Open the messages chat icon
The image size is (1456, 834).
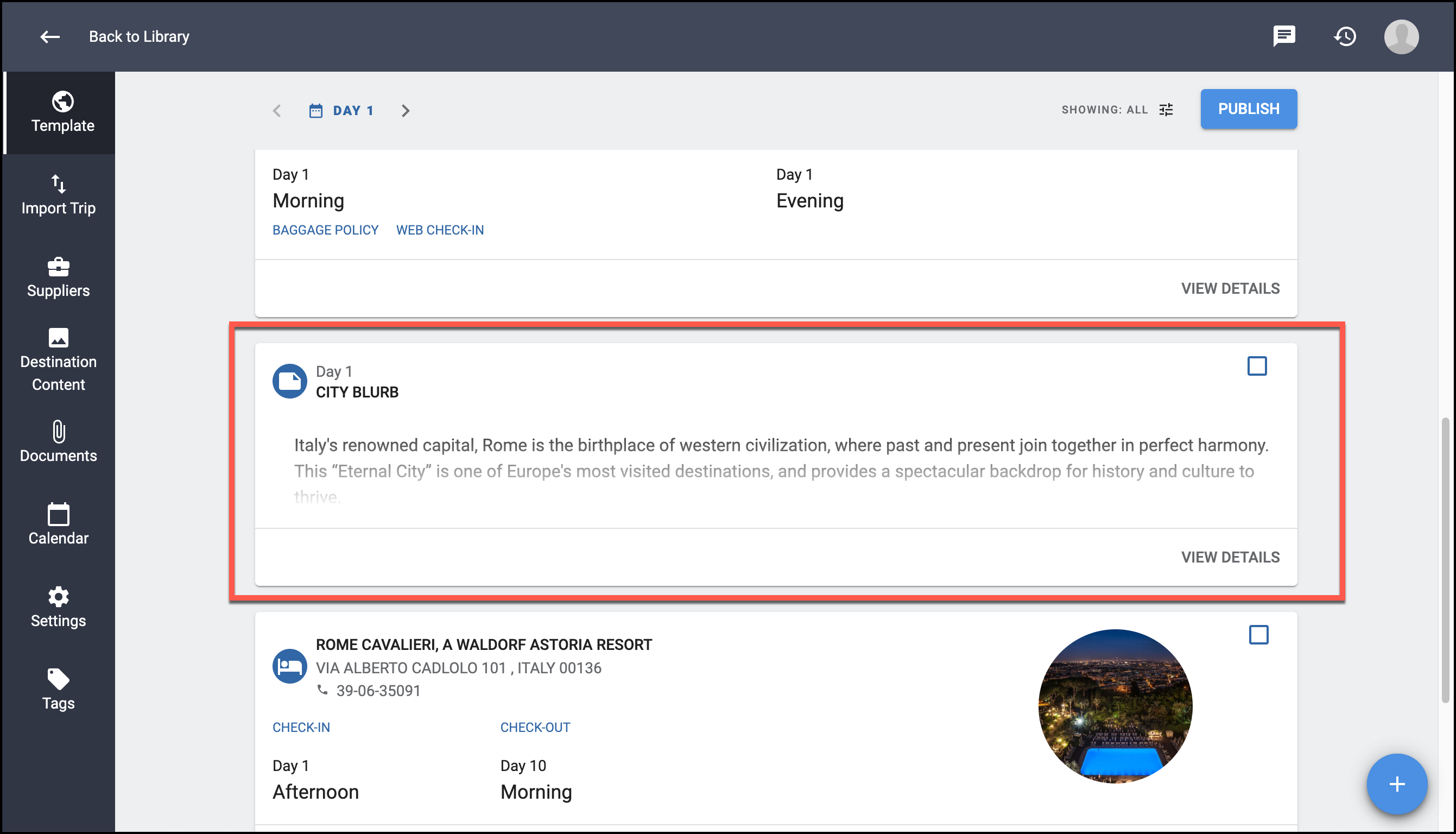click(x=1284, y=36)
